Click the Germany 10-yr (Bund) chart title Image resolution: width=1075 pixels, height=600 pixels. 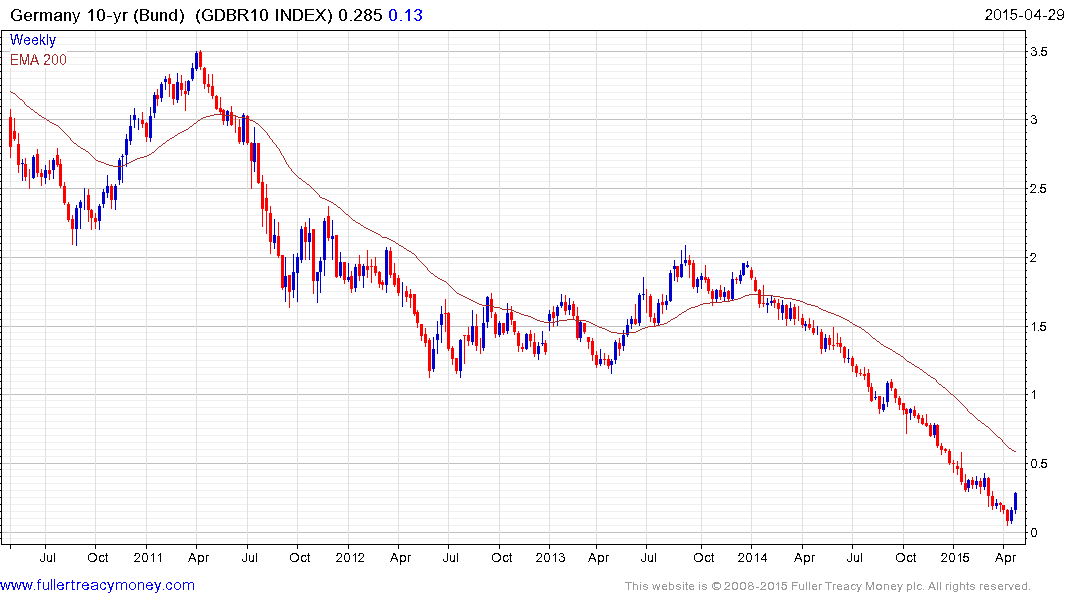pyautogui.click(x=100, y=16)
